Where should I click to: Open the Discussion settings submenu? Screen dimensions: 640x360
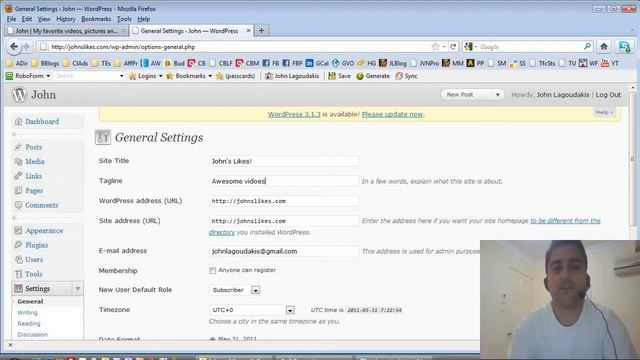coord(32,335)
